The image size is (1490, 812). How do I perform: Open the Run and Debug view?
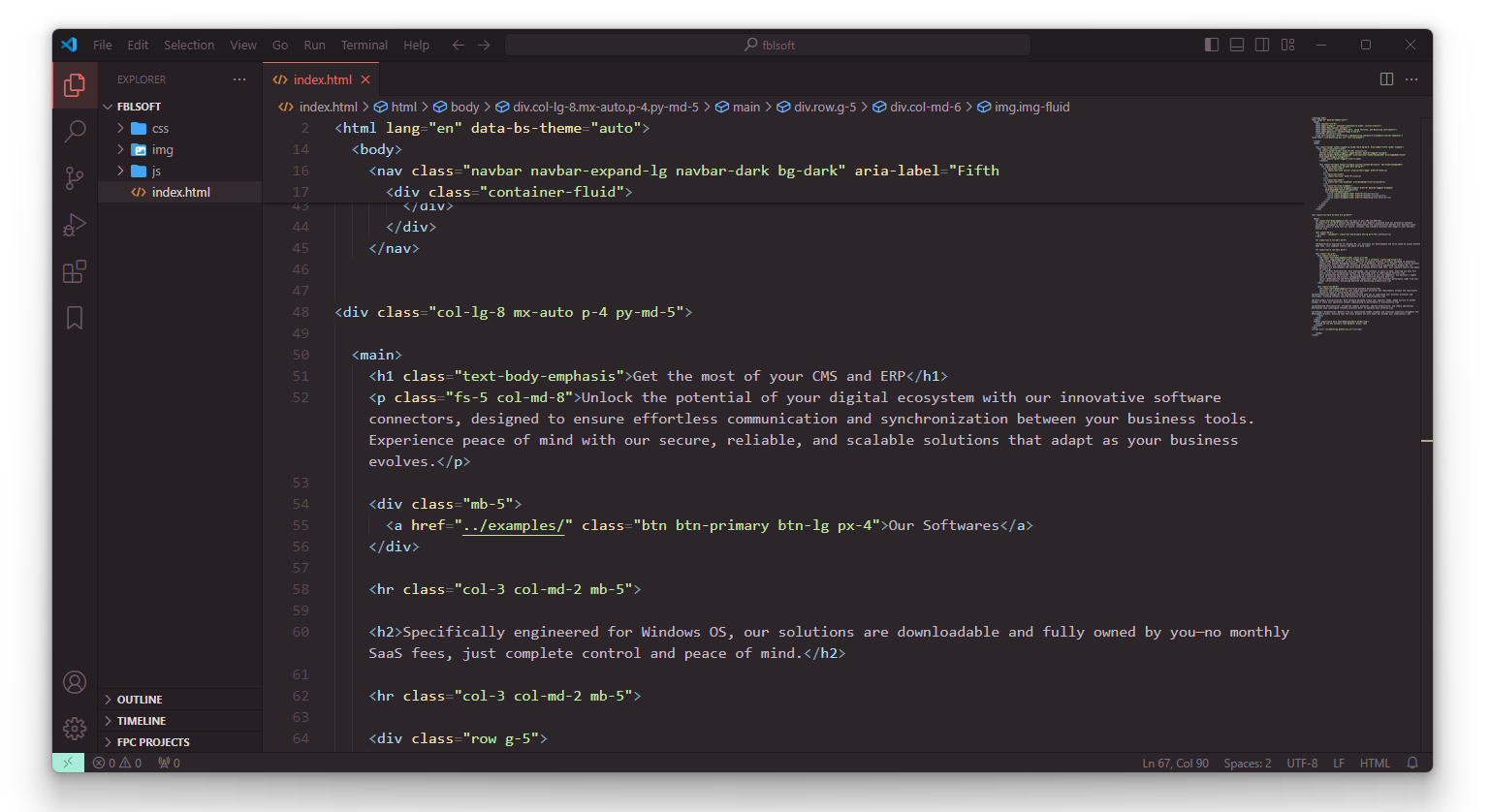pyautogui.click(x=75, y=225)
